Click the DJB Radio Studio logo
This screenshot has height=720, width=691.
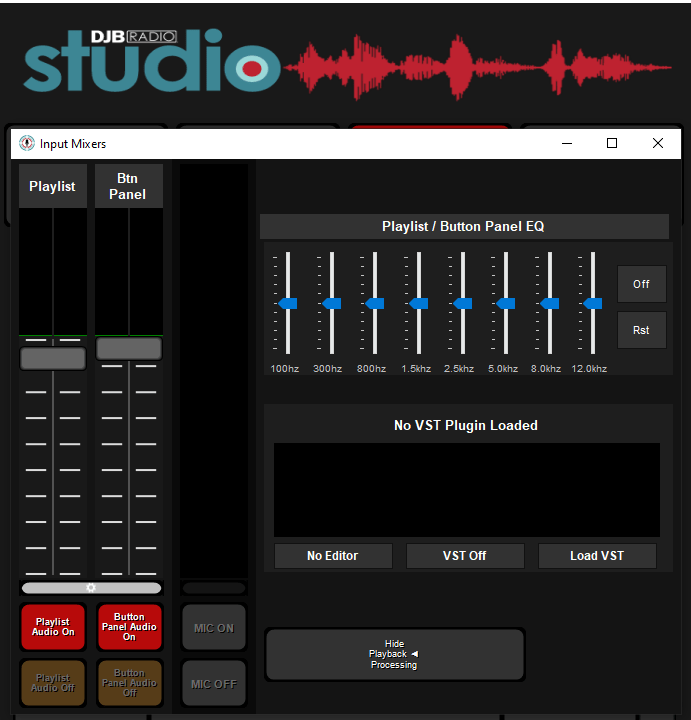152,60
